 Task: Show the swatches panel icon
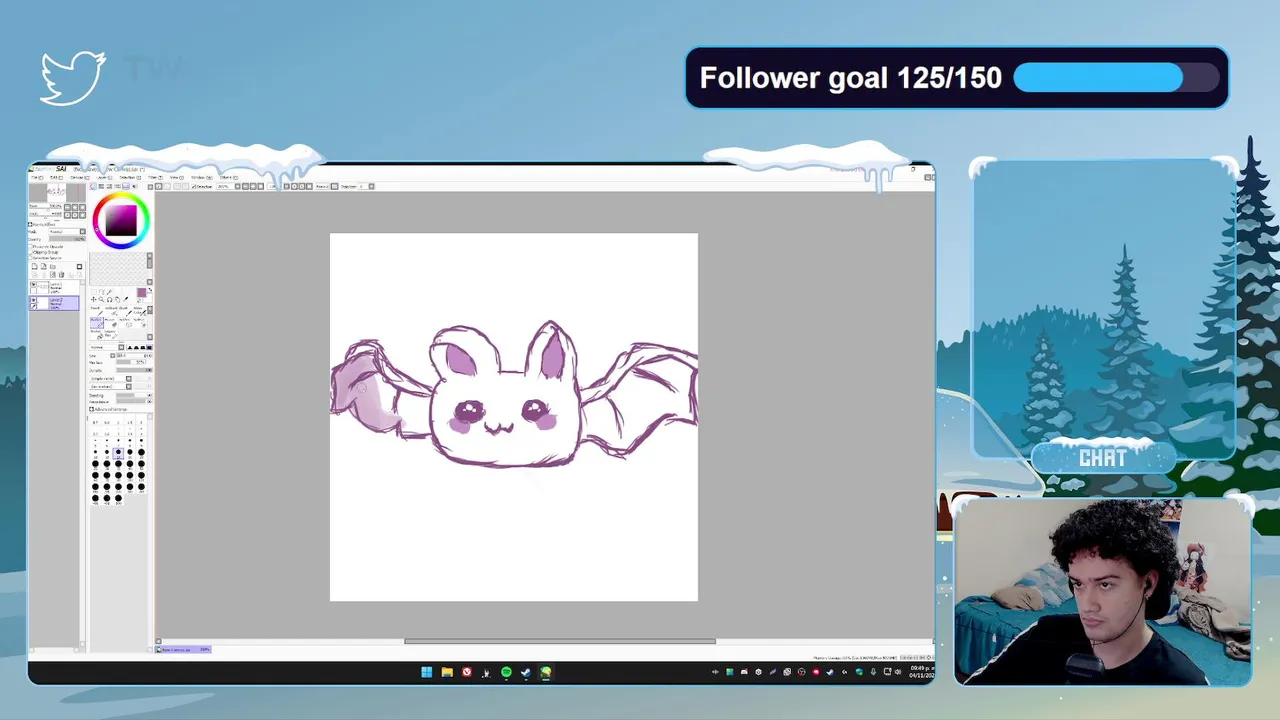126,187
